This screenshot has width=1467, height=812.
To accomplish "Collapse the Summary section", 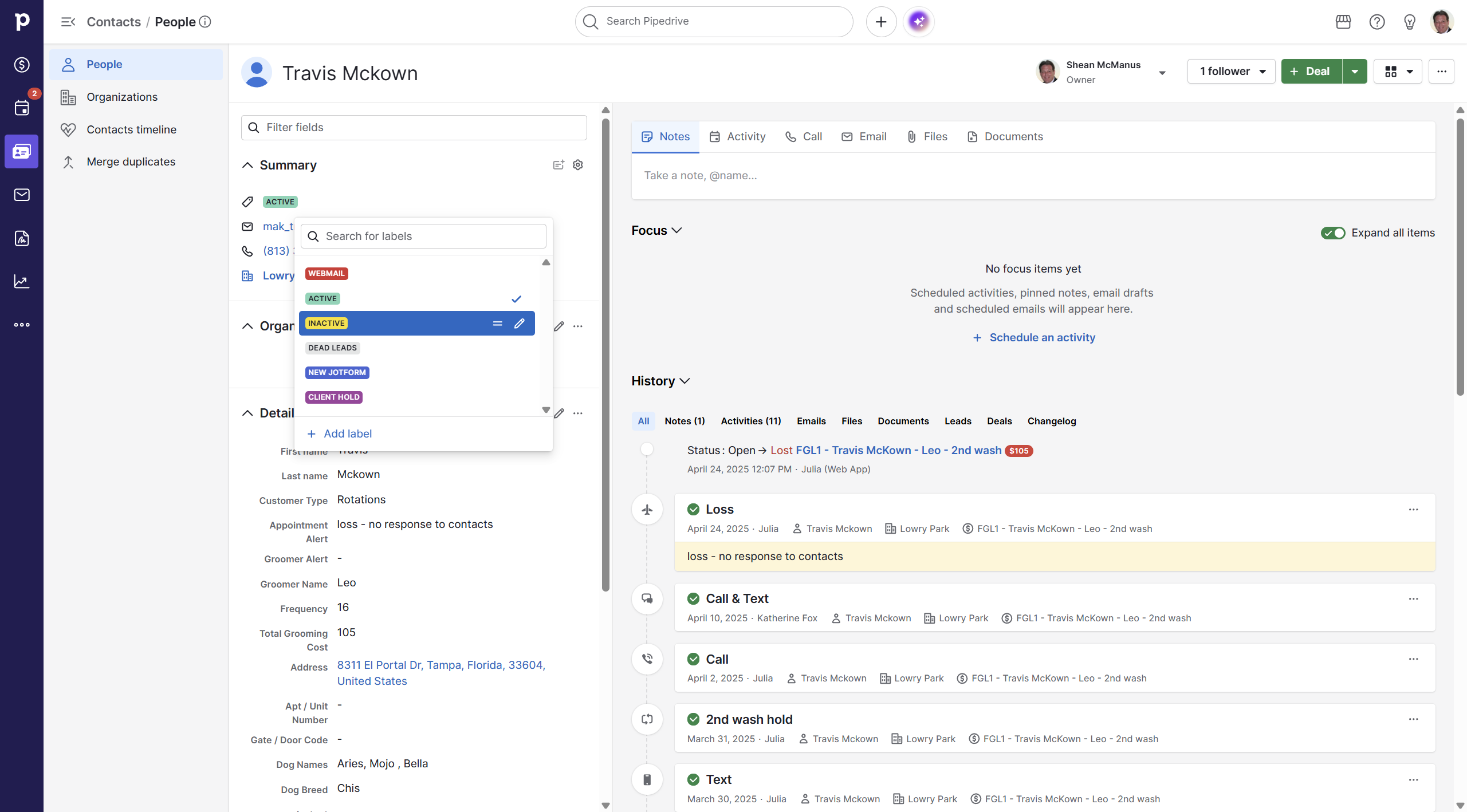I will [x=247, y=165].
